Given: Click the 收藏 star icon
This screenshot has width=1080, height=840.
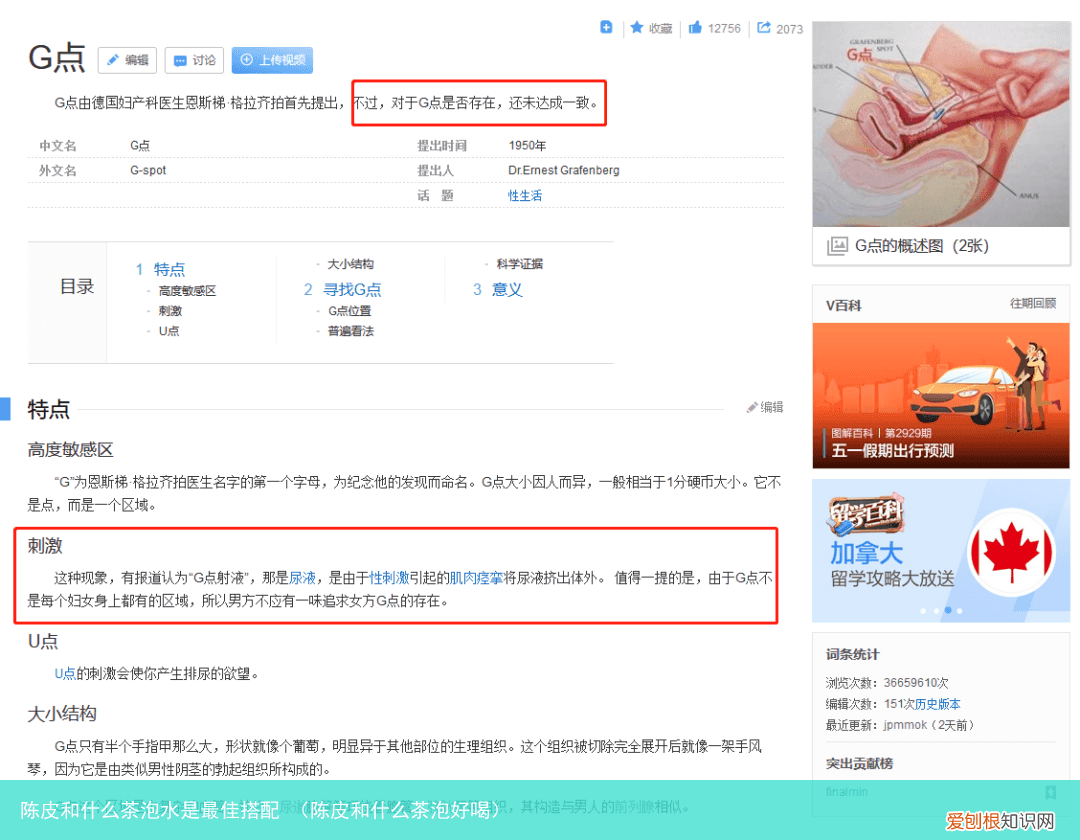Looking at the screenshot, I should click(x=637, y=27).
